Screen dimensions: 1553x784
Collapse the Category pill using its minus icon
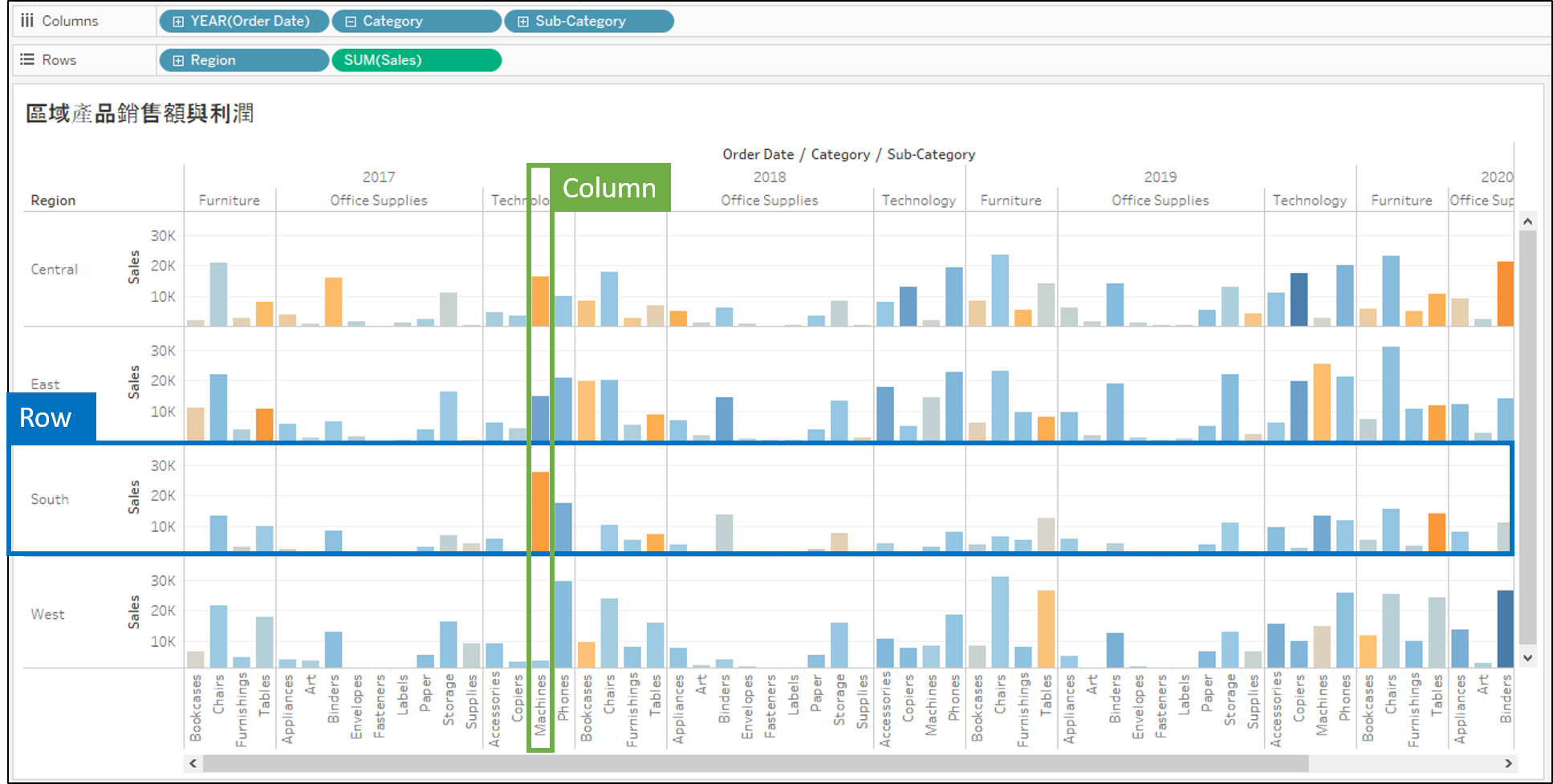click(x=351, y=22)
